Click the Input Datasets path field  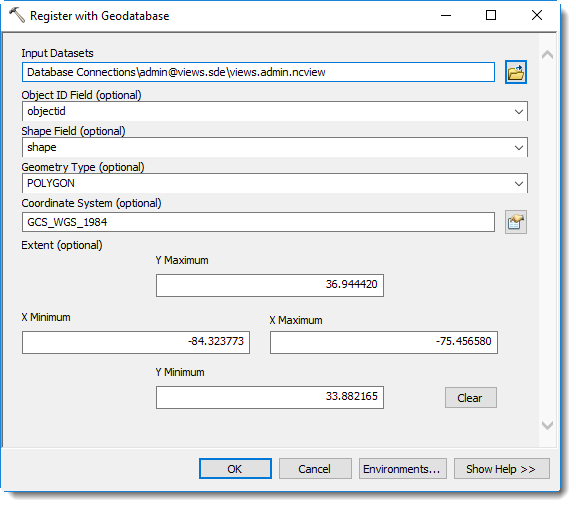click(x=258, y=72)
